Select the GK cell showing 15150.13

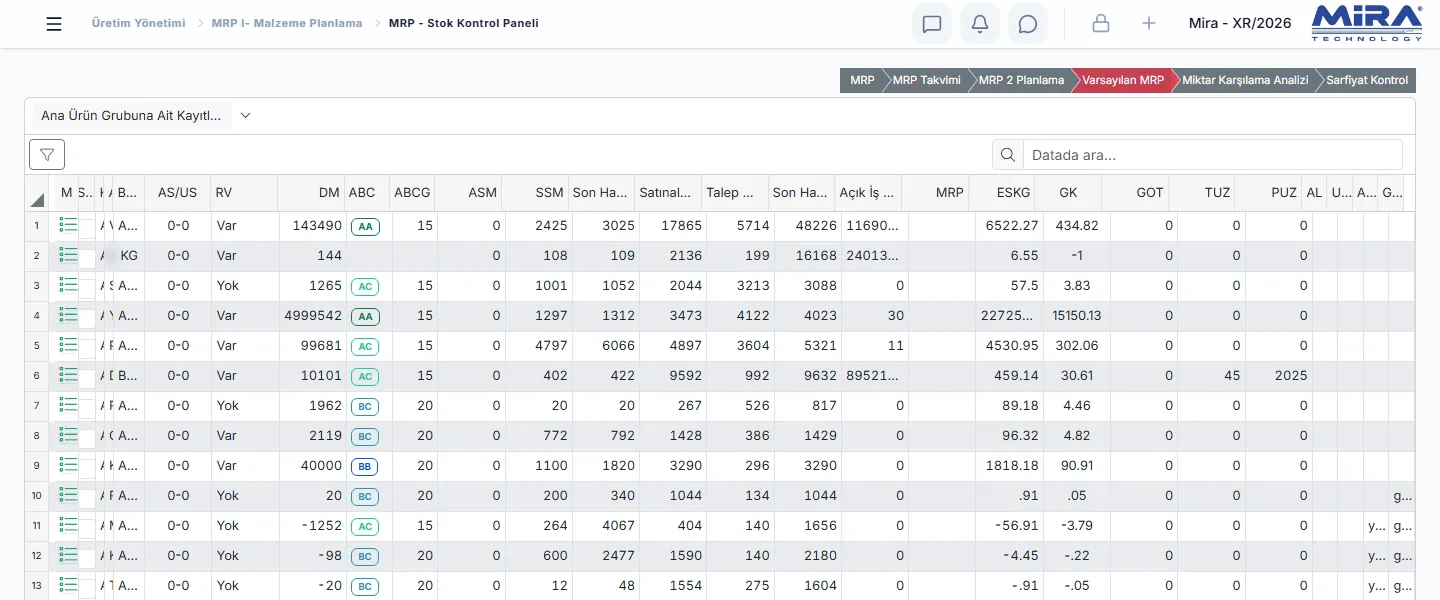point(1076,316)
